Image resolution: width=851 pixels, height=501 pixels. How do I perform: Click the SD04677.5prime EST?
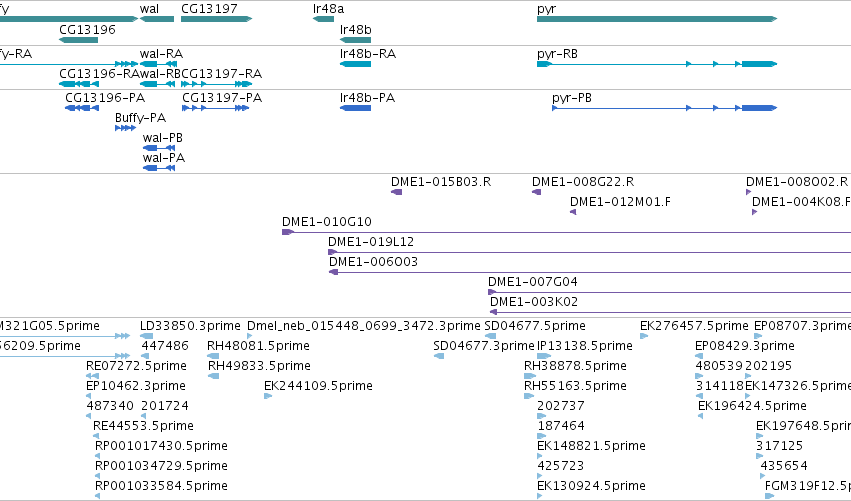(x=490, y=336)
